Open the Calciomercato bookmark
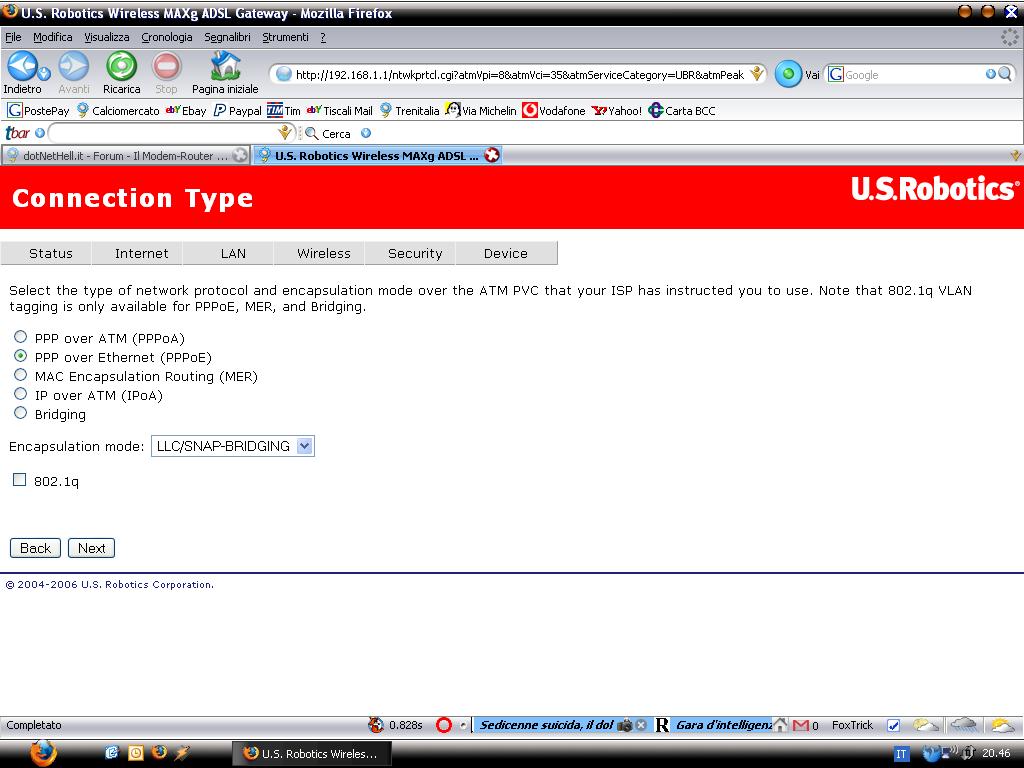 click(x=118, y=110)
